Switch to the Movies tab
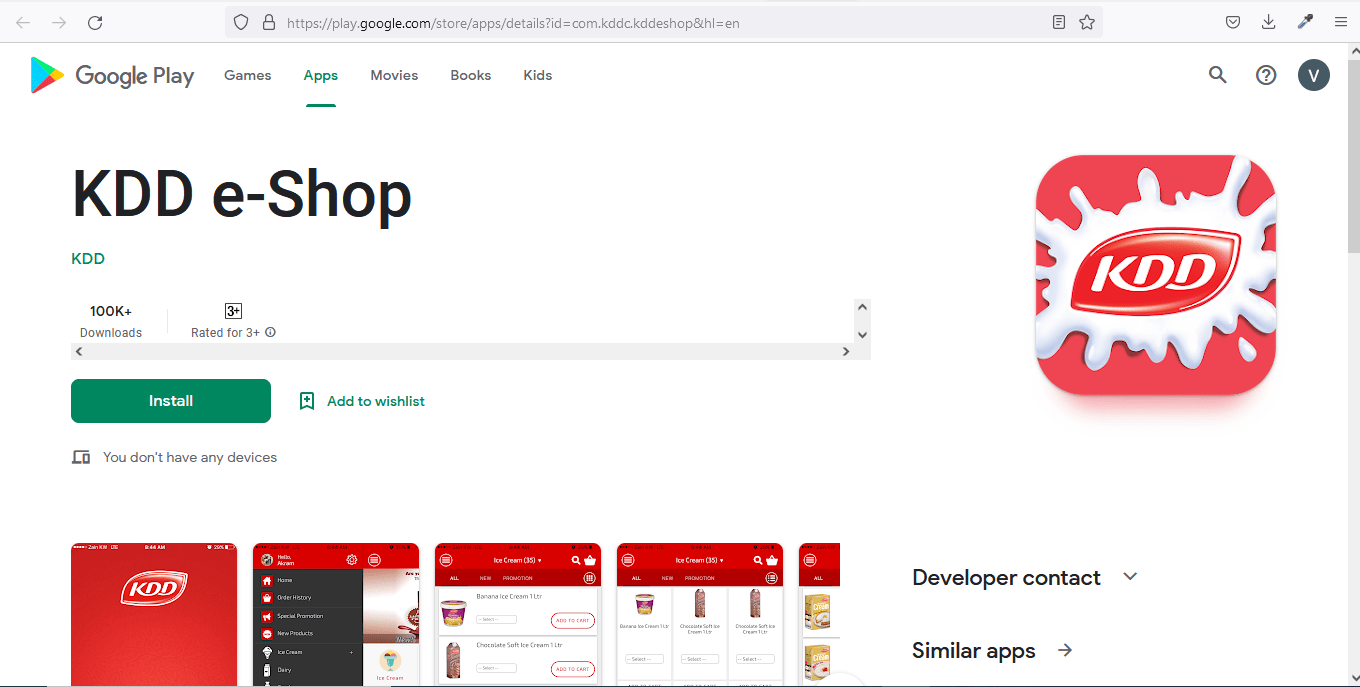The image size is (1360, 687). [x=394, y=75]
